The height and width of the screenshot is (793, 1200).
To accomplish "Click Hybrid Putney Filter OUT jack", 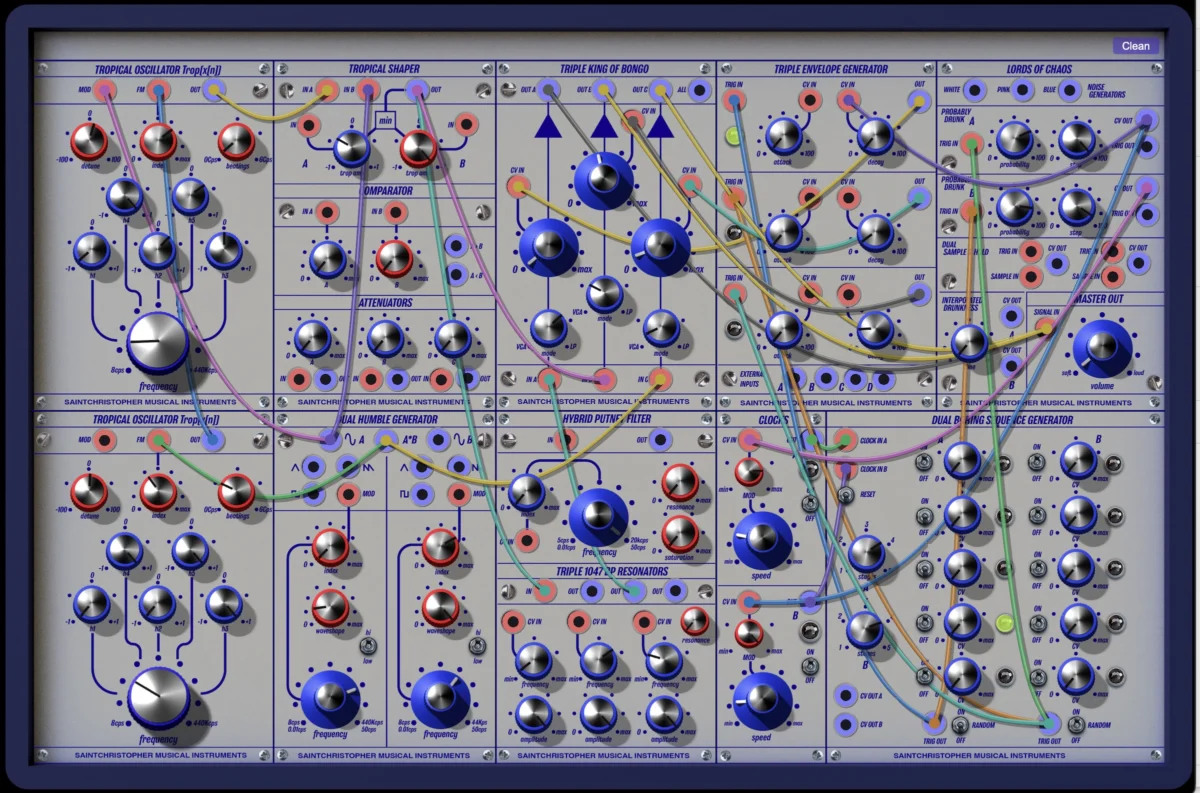I will [x=660, y=439].
